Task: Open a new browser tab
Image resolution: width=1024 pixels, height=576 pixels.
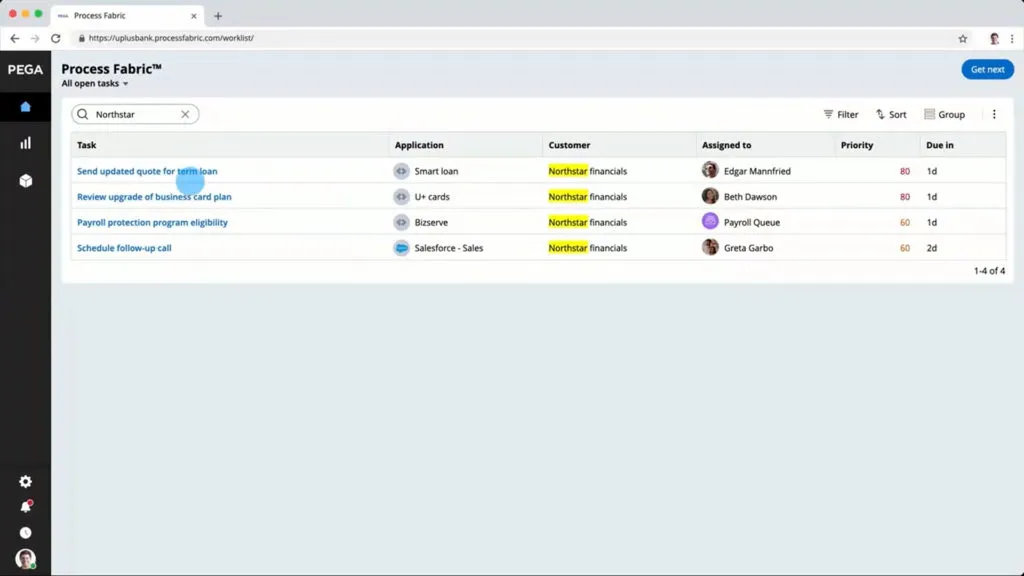Action: point(218,16)
